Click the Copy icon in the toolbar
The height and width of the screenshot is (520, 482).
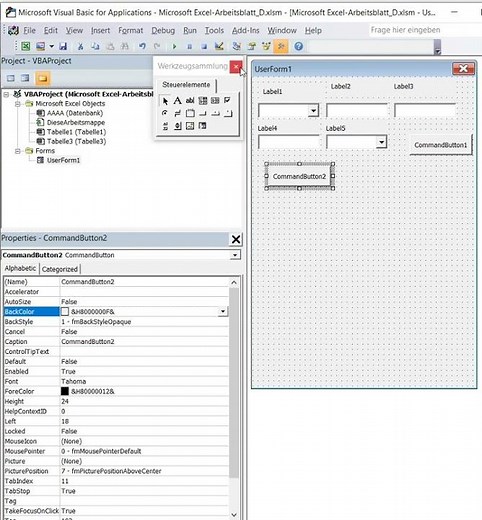[95, 46]
